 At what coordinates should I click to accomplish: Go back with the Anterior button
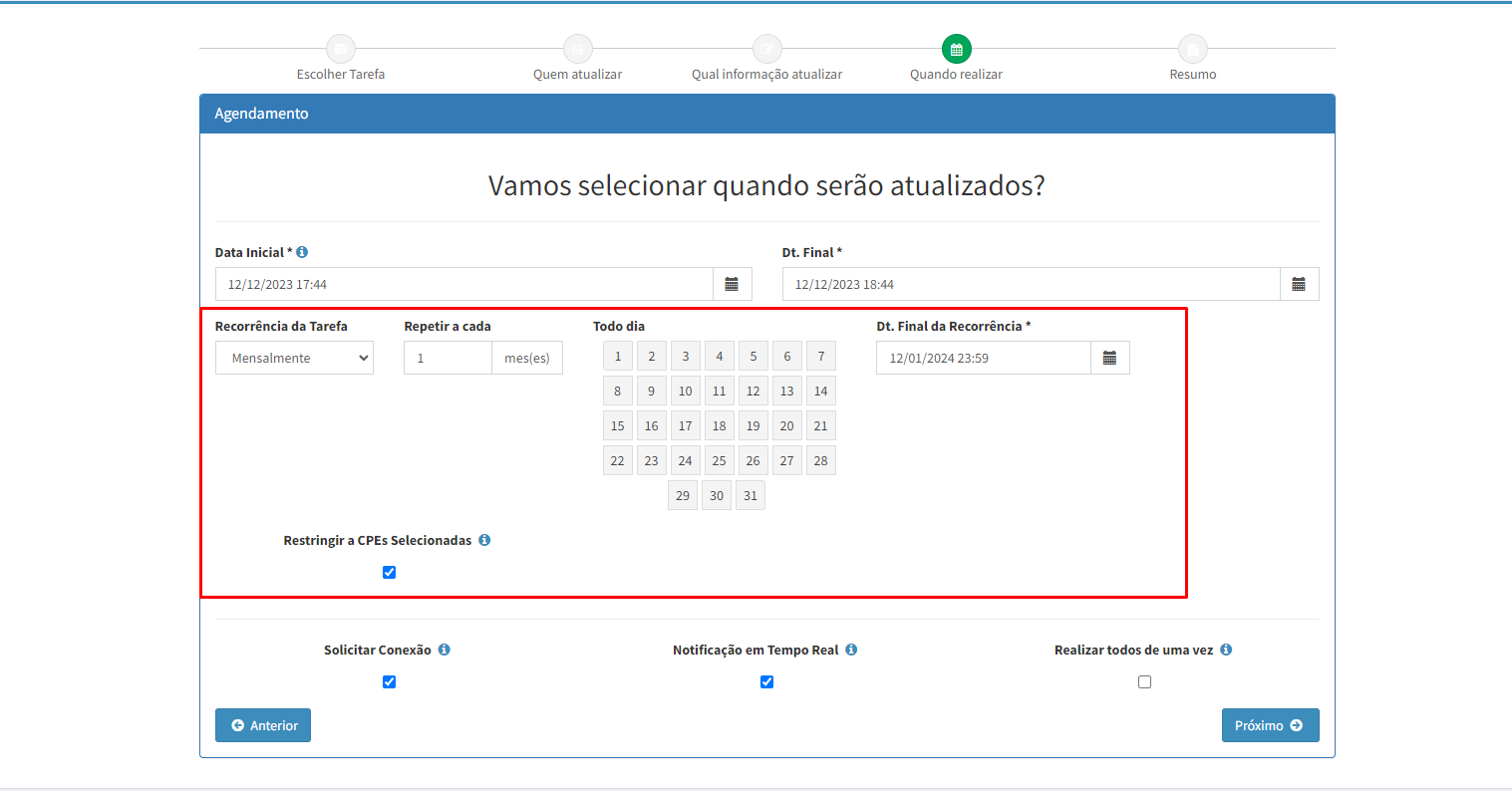pyautogui.click(x=263, y=725)
